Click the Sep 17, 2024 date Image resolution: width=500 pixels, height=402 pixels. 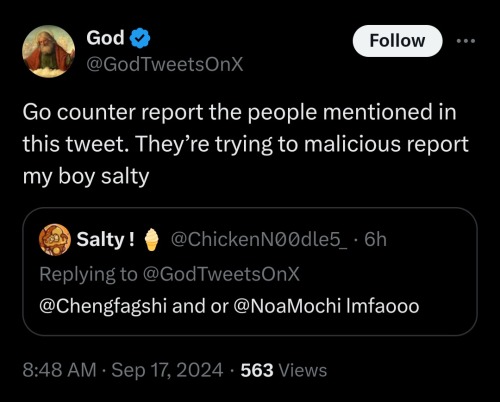pyautogui.click(x=167, y=370)
